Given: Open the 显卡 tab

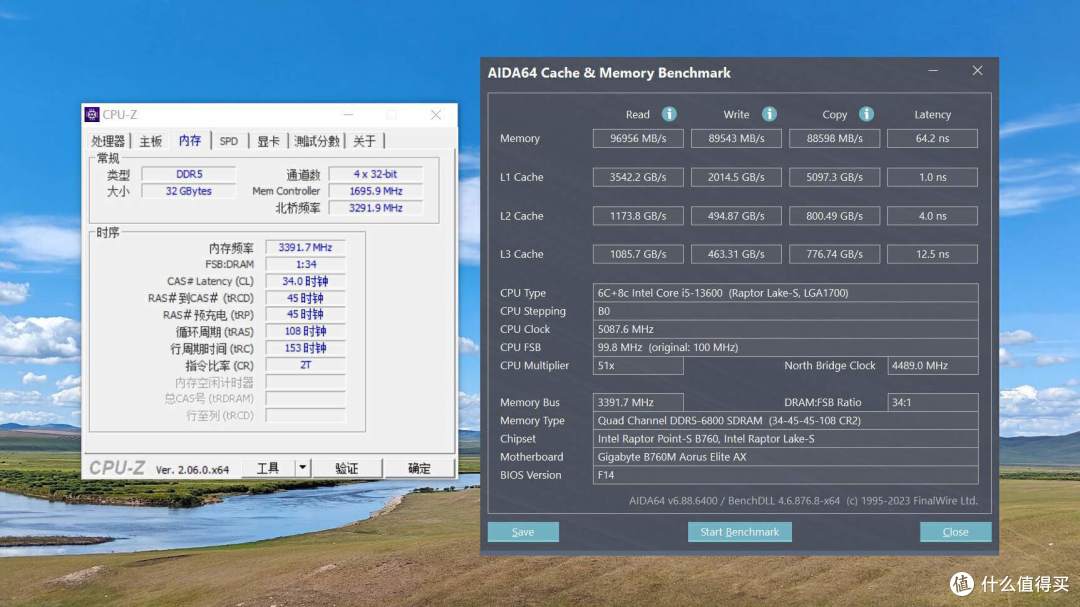Looking at the screenshot, I should (268, 141).
